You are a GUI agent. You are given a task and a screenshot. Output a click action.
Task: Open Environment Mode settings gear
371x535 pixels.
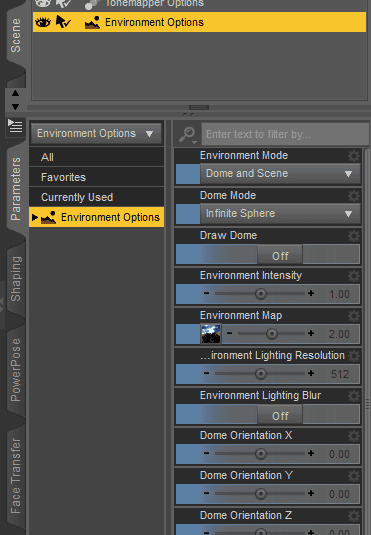pyautogui.click(x=354, y=156)
